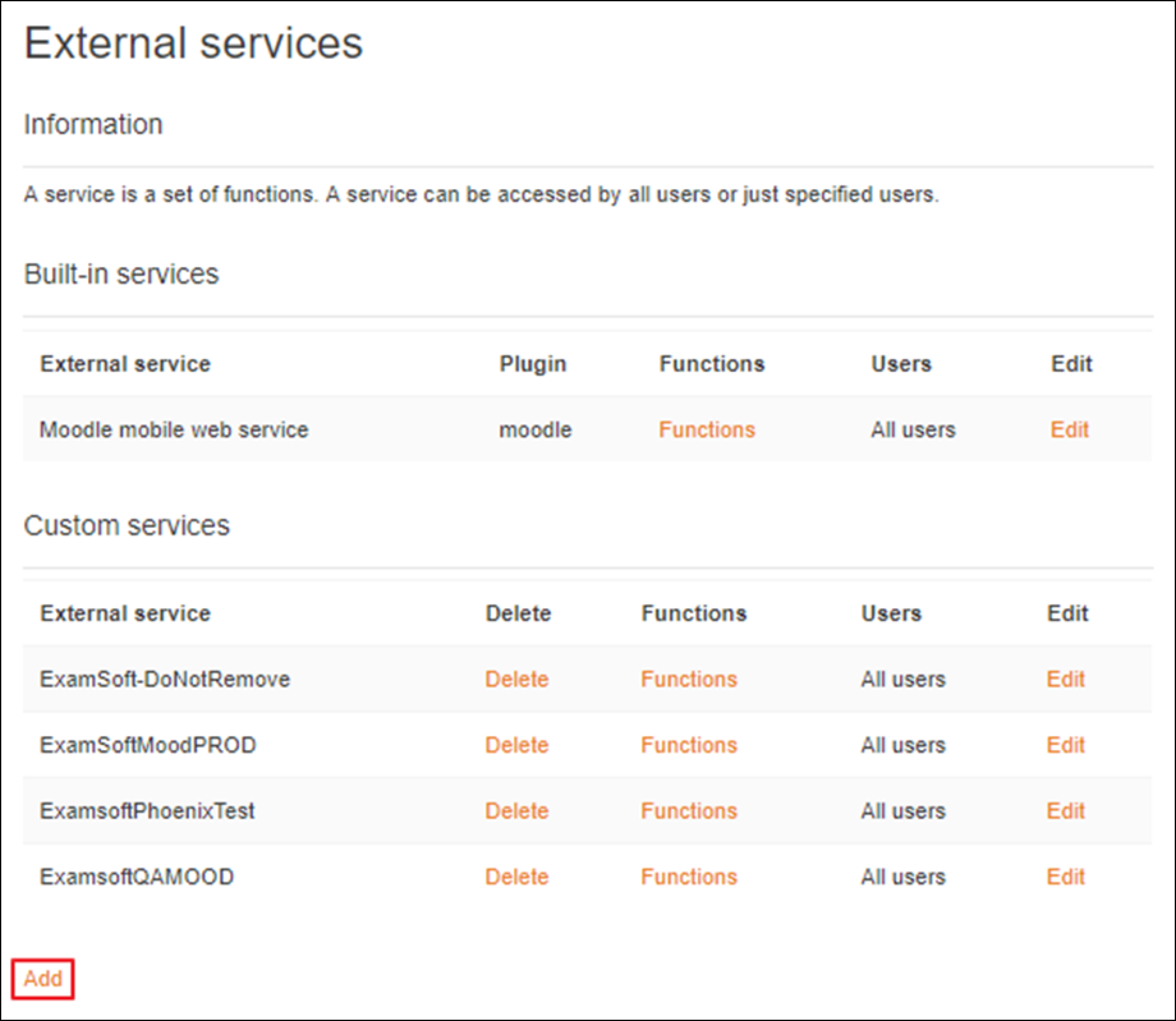The width and height of the screenshot is (1176, 1021).
Task: View Functions of ExamsoftPhoenixTest
Action: click(689, 810)
